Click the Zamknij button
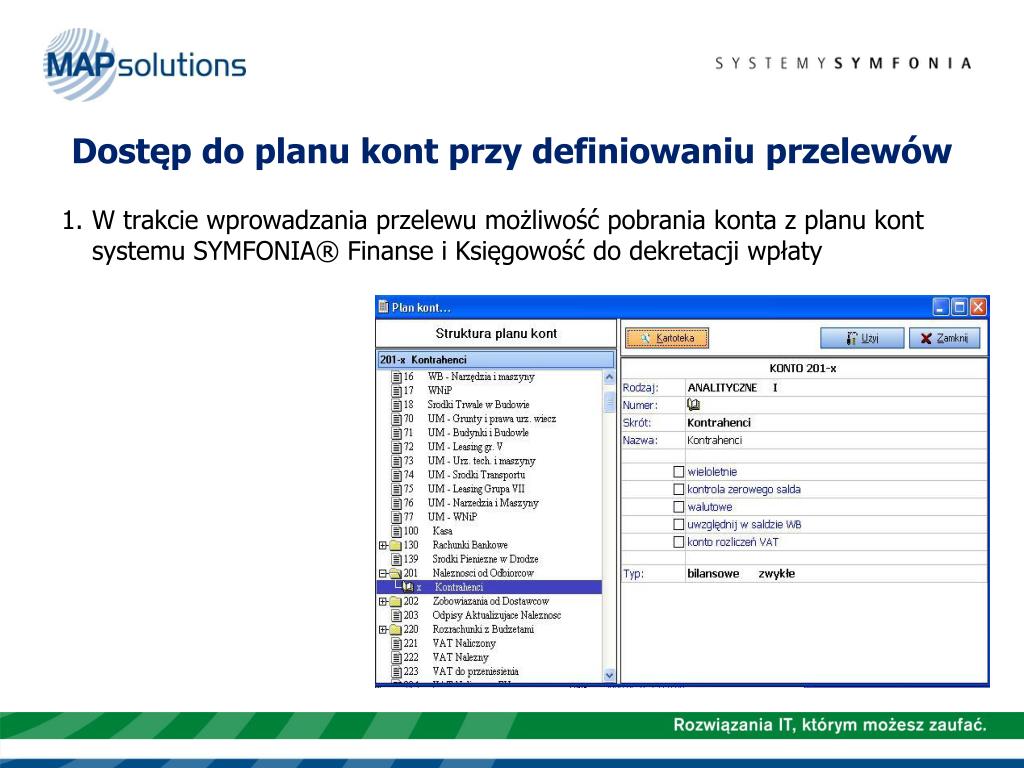 click(x=944, y=338)
